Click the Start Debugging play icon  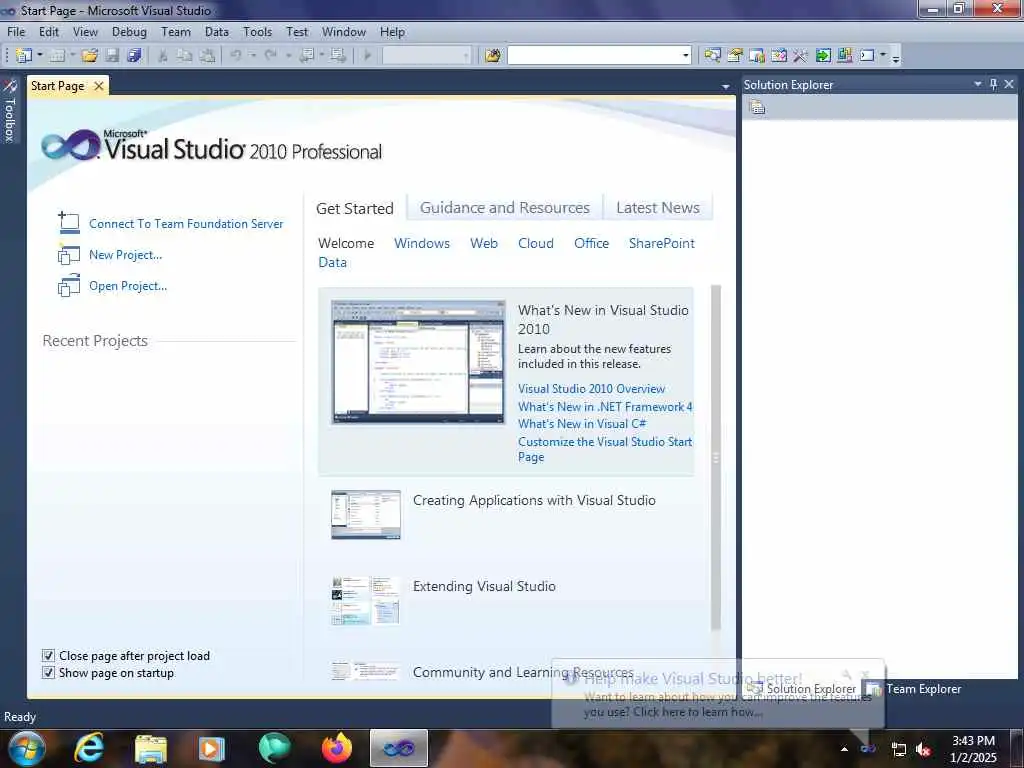[368, 56]
